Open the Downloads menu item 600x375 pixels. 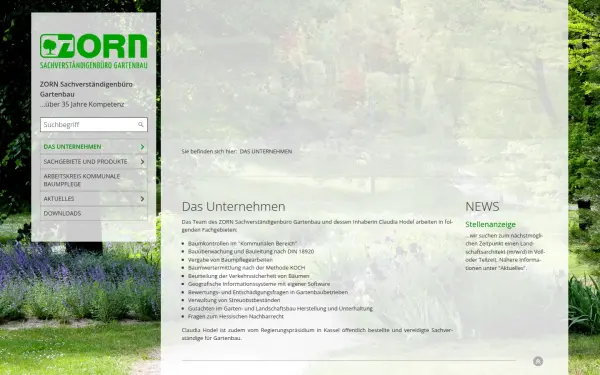click(x=94, y=213)
